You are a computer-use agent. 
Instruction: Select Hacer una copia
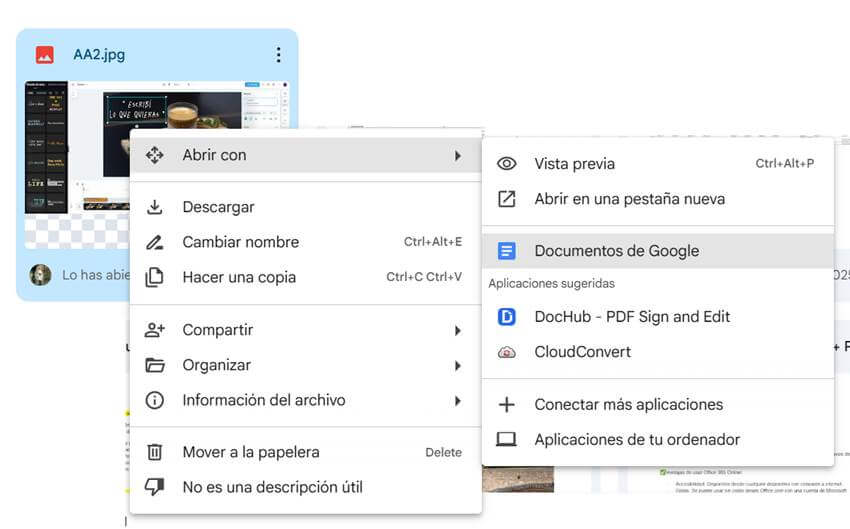[x=306, y=277]
